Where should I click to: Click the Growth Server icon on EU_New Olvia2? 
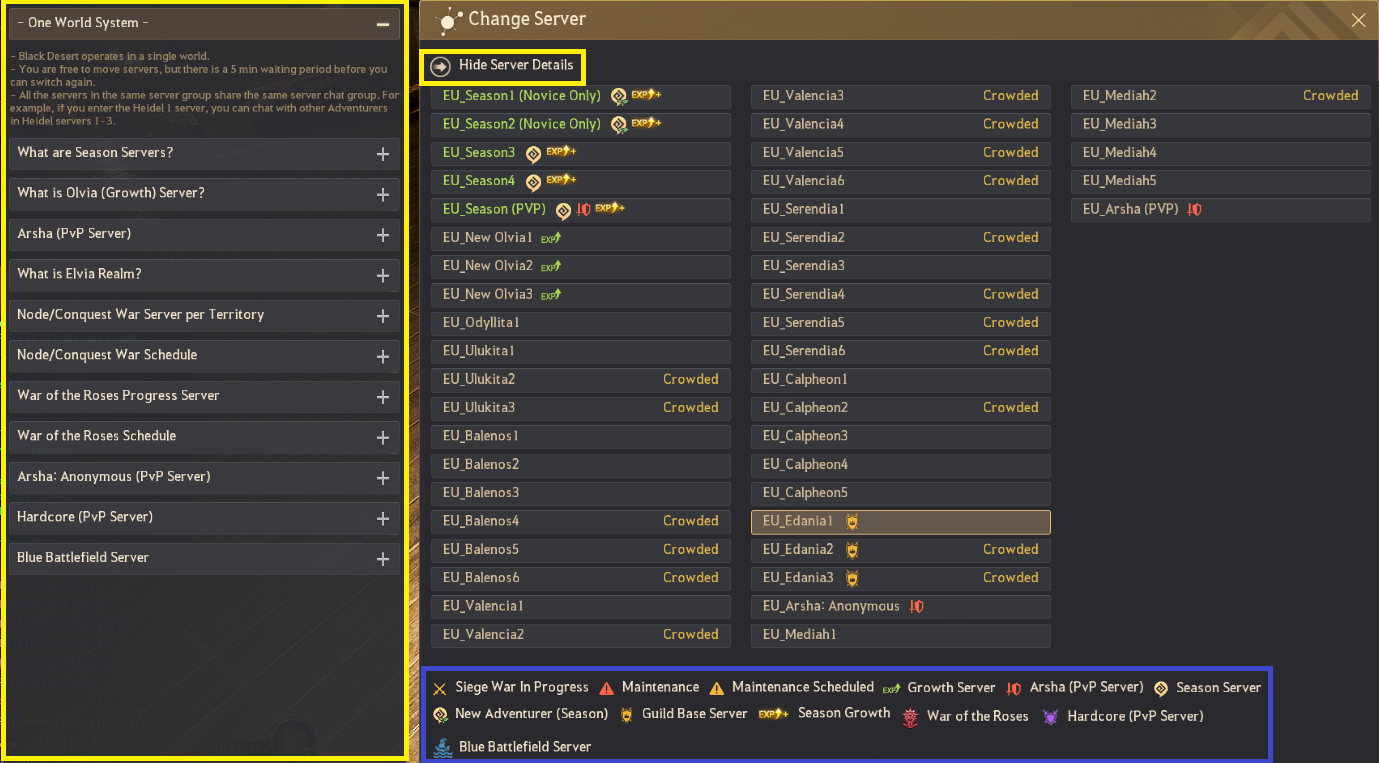pyautogui.click(x=551, y=267)
